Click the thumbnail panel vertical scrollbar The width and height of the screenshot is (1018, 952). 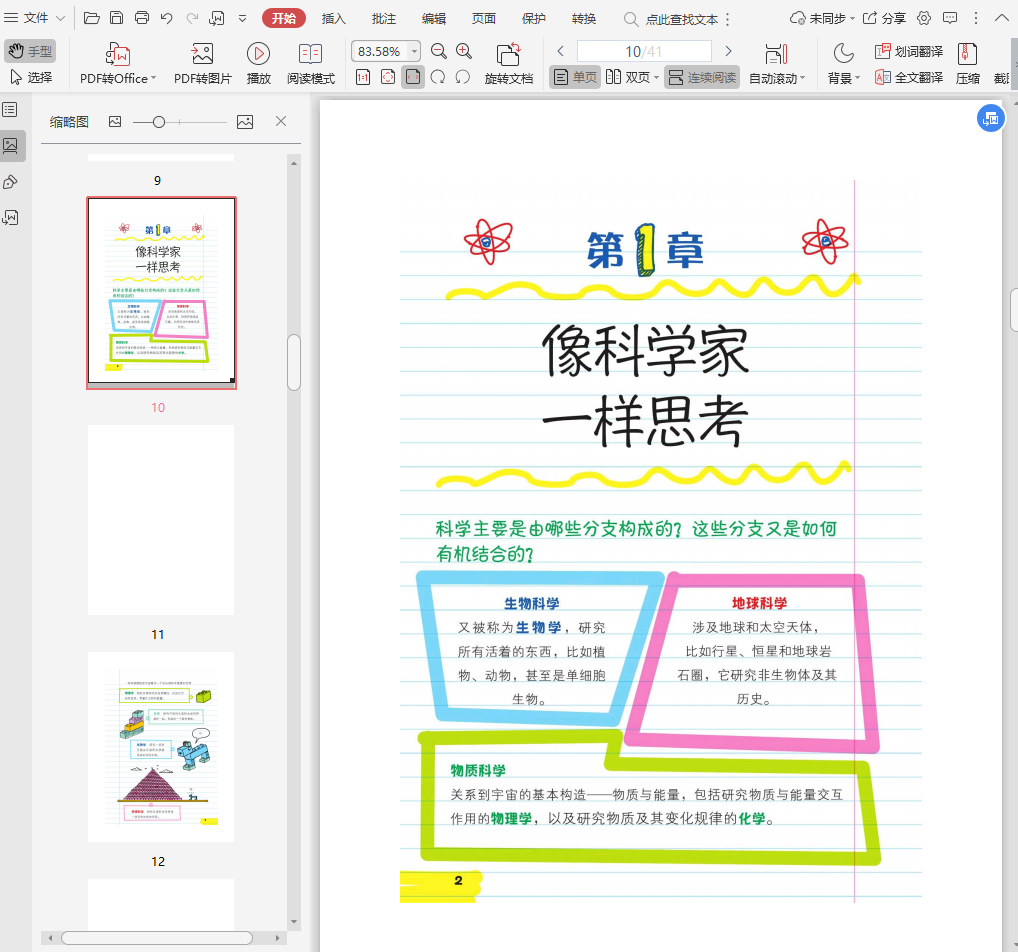(x=294, y=362)
